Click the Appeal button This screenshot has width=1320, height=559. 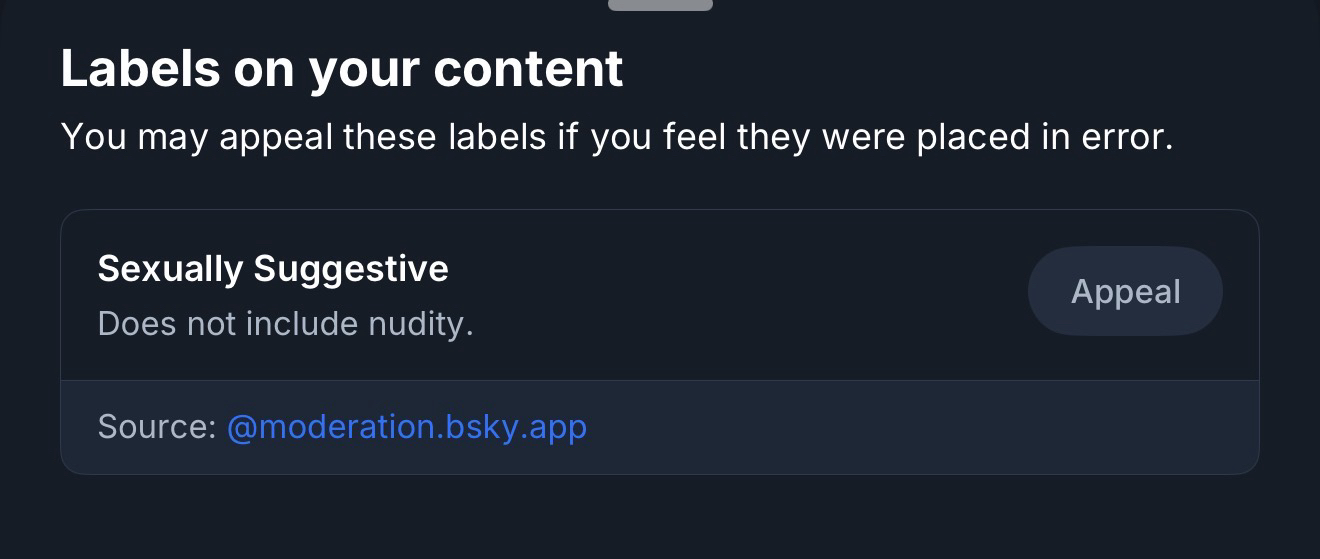(1125, 291)
